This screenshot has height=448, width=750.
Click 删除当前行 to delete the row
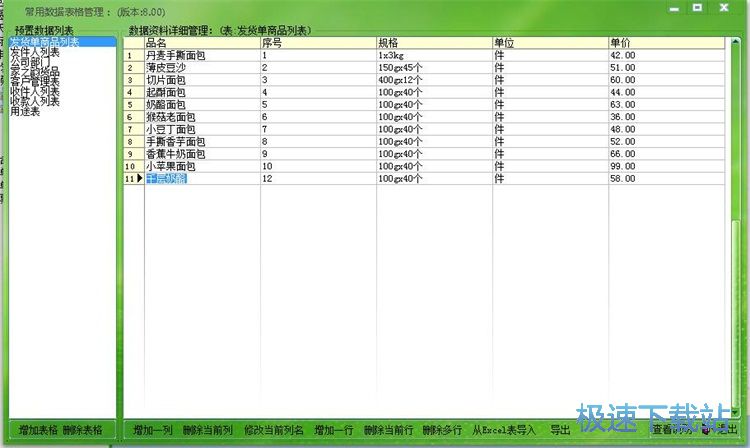pos(388,430)
